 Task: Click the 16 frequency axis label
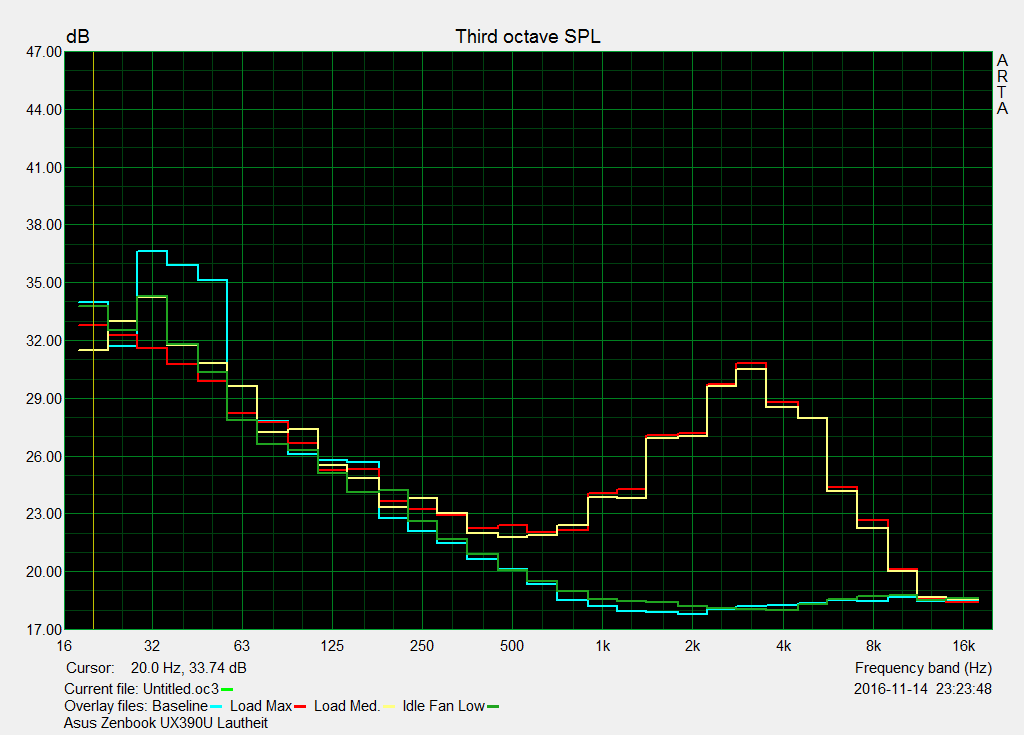pyautogui.click(x=64, y=646)
